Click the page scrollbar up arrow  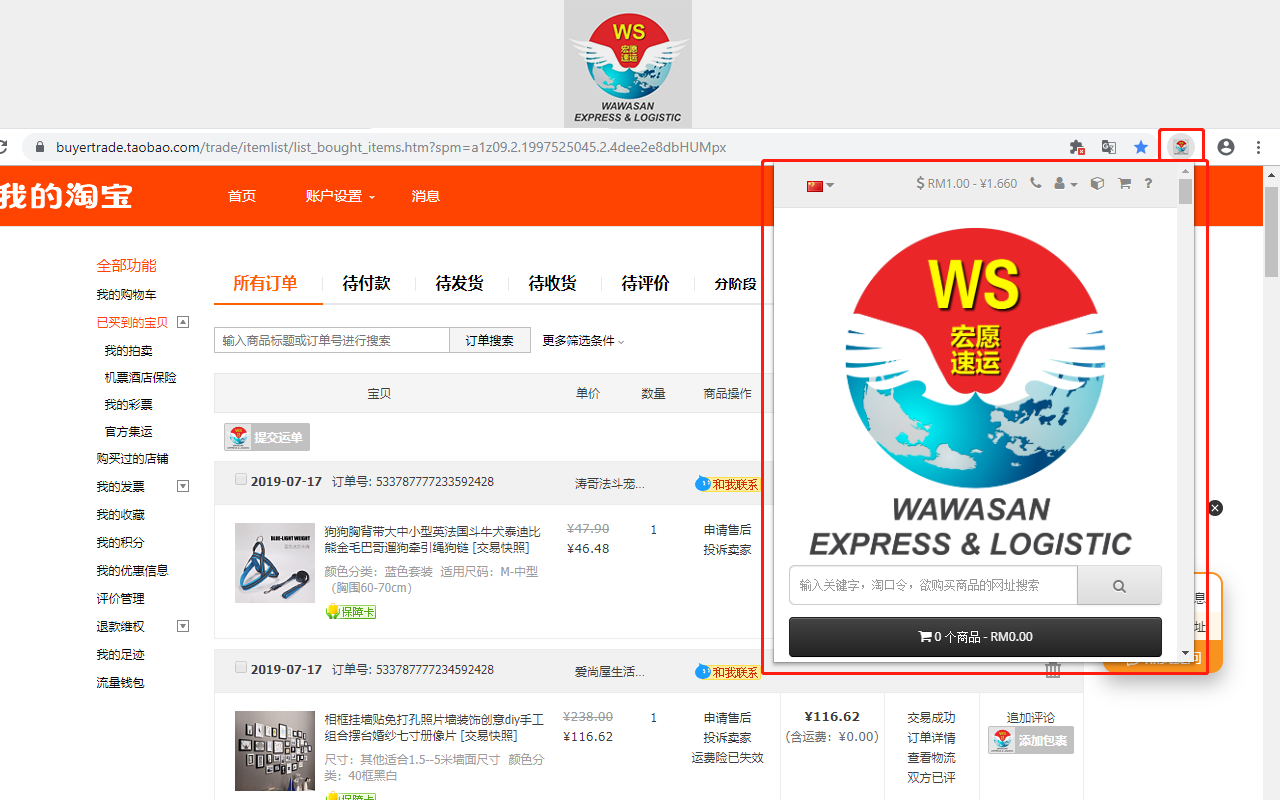click(x=1272, y=174)
